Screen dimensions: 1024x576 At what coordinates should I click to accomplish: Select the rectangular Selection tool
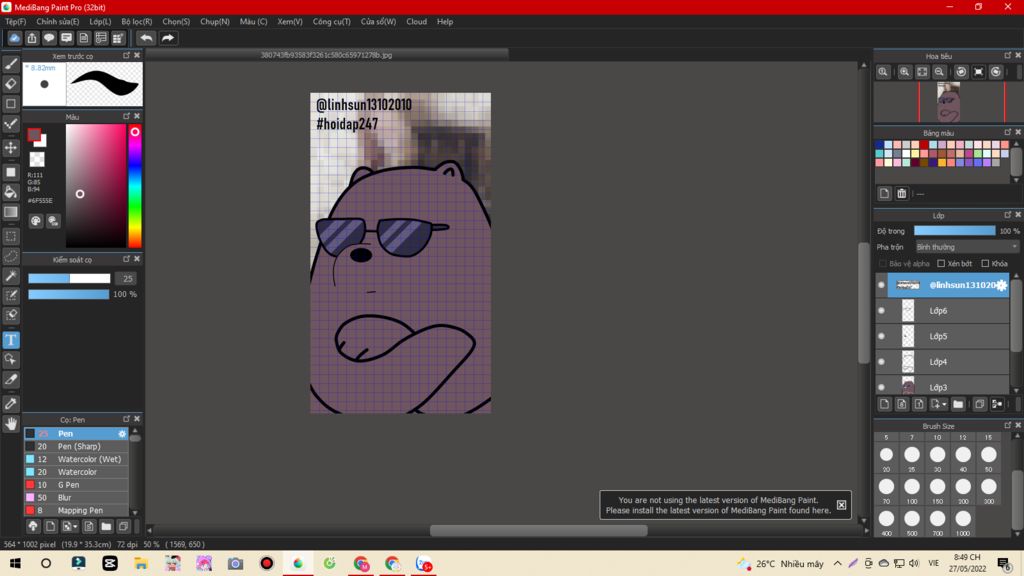point(11,236)
